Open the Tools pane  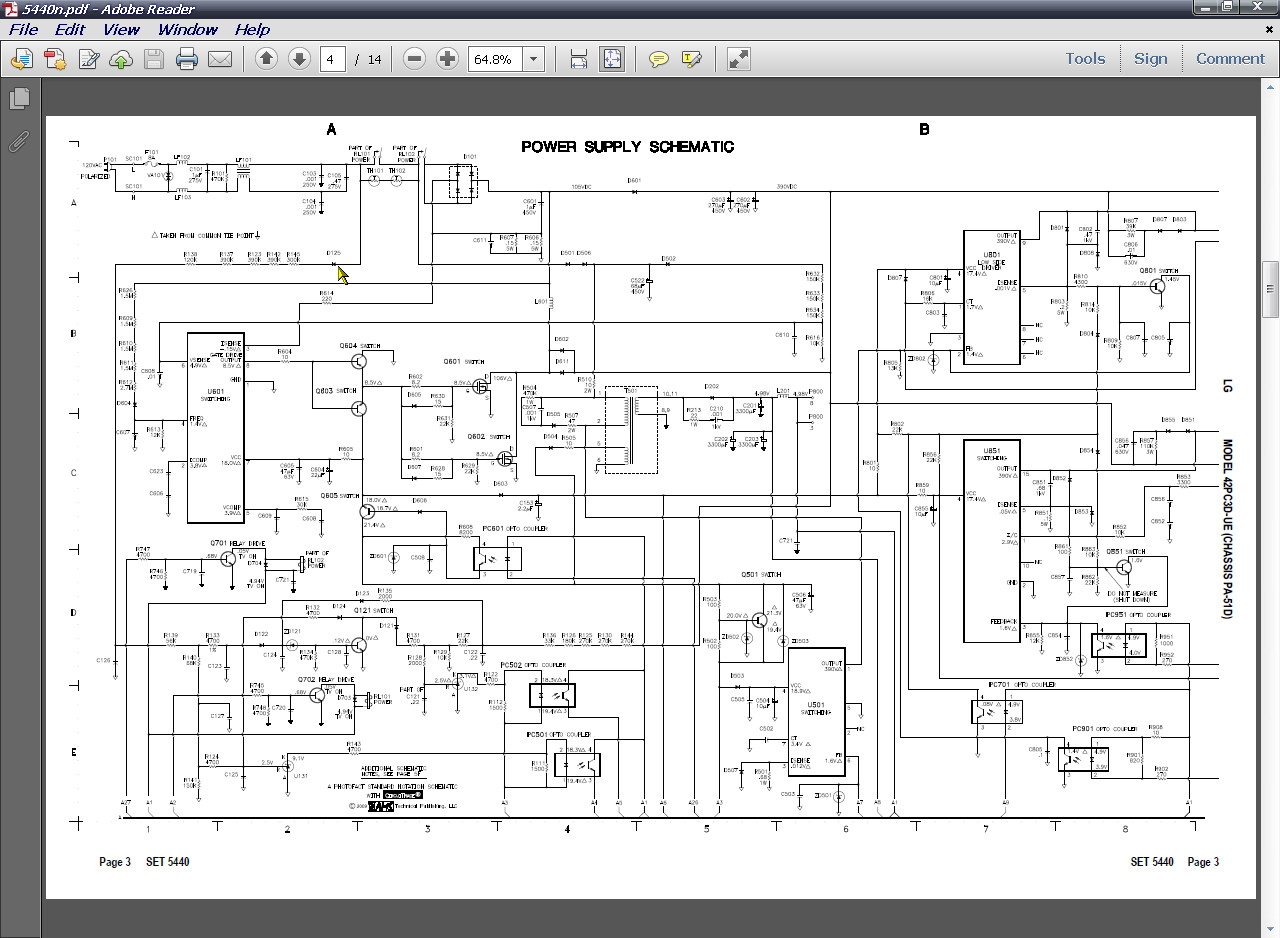(1085, 59)
